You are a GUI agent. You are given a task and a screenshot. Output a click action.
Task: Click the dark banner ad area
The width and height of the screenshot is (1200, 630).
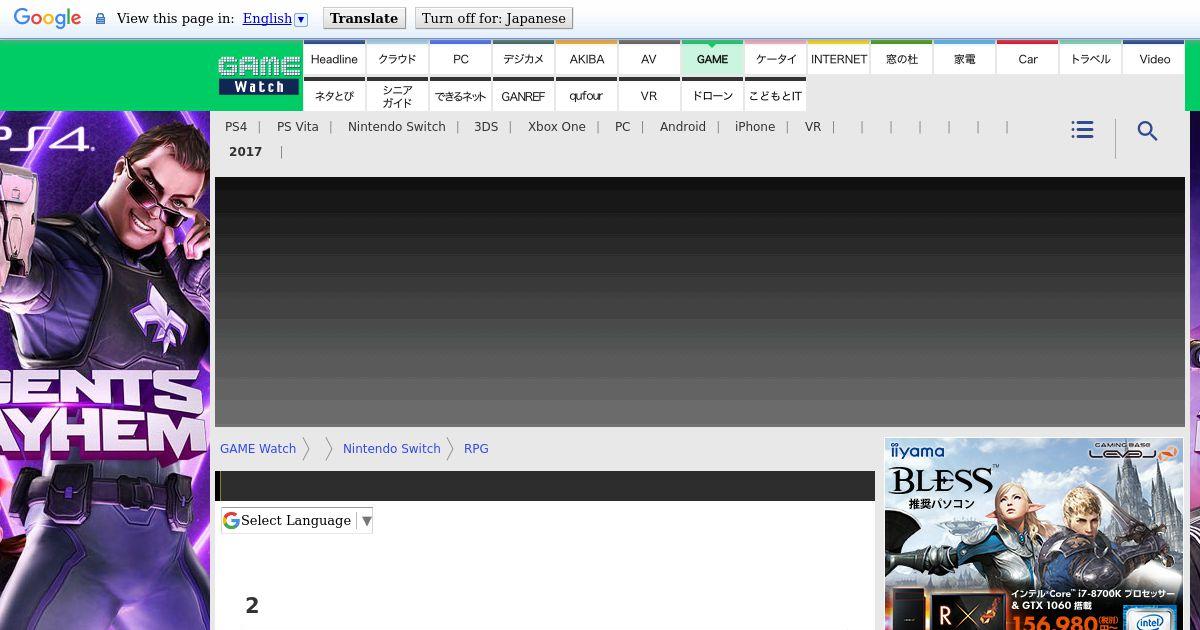click(x=700, y=302)
